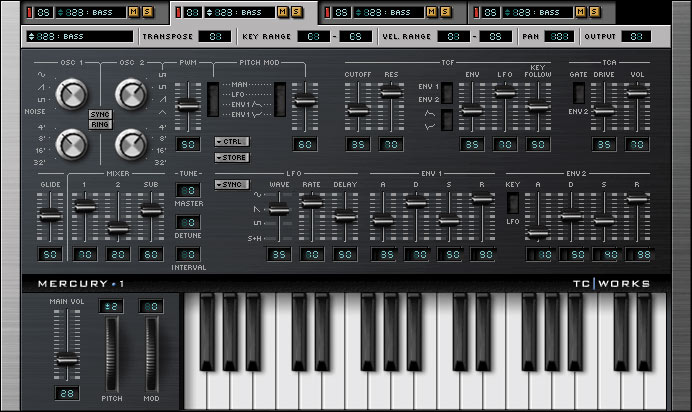692x412 pixels.
Task: Solo the first part with its S button
Action: coord(147,12)
